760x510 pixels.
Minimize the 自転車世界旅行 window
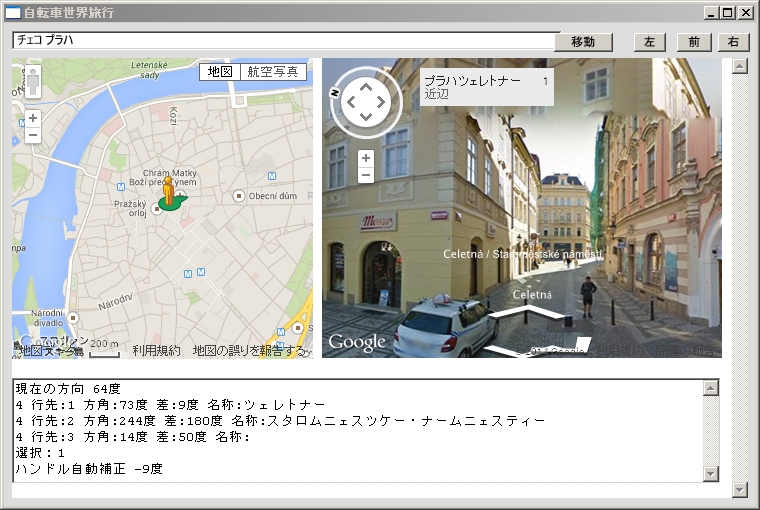click(x=711, y=13)
